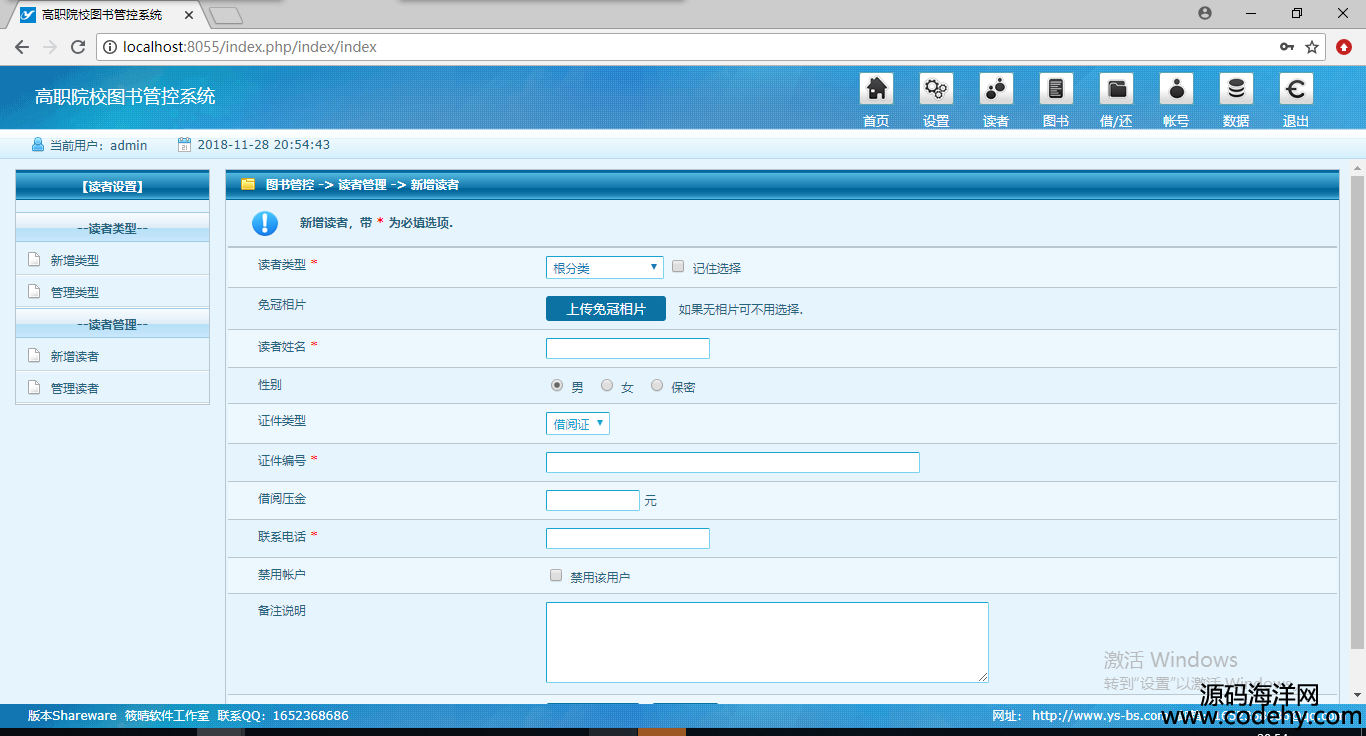The height and width of the screenshot is (736, 1366).
Task: Select the 保密 gender radio button
Action: pyautogui.click(x=657, y=385)
